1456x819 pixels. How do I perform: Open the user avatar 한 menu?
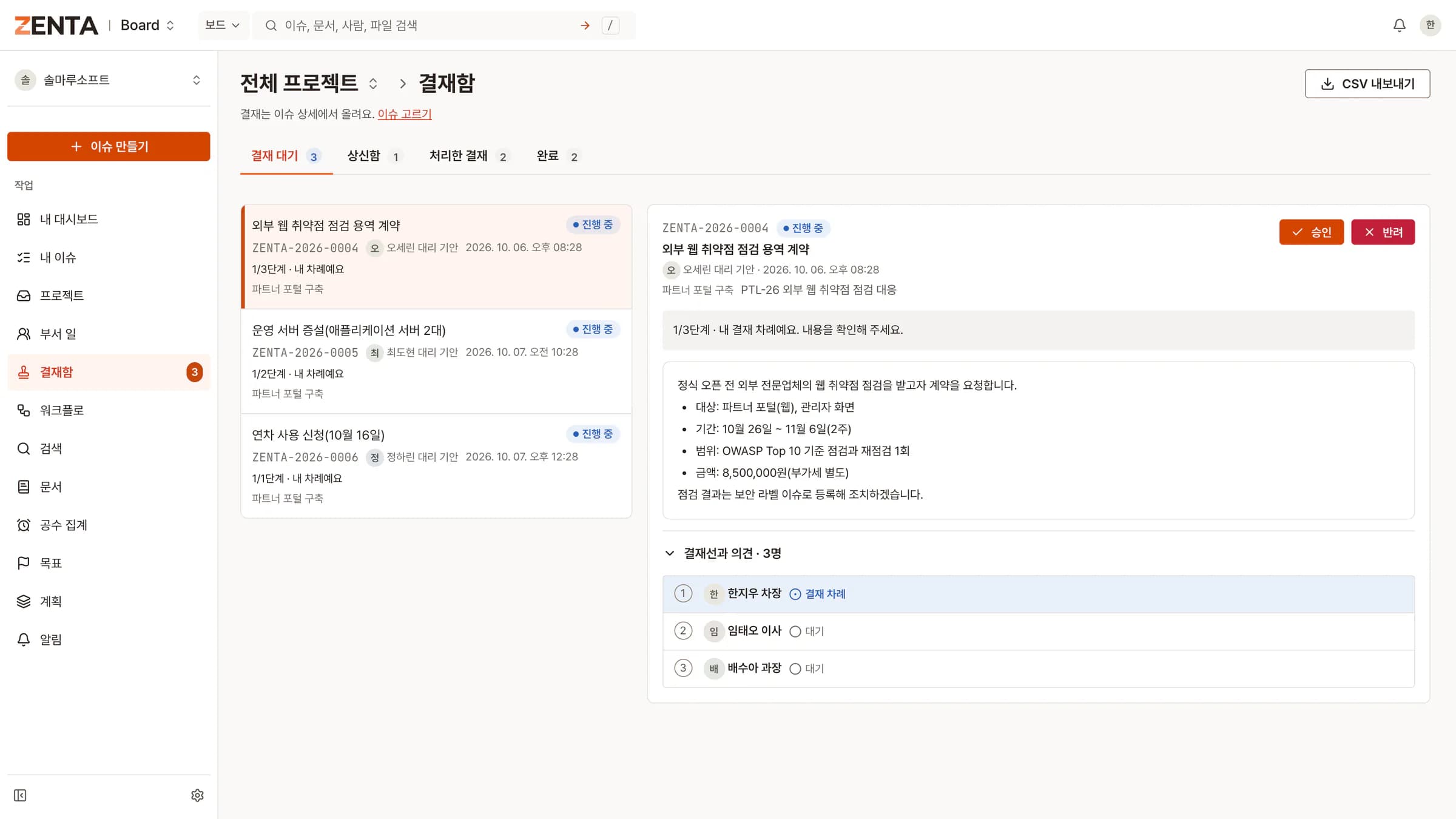coord(1430,25)
